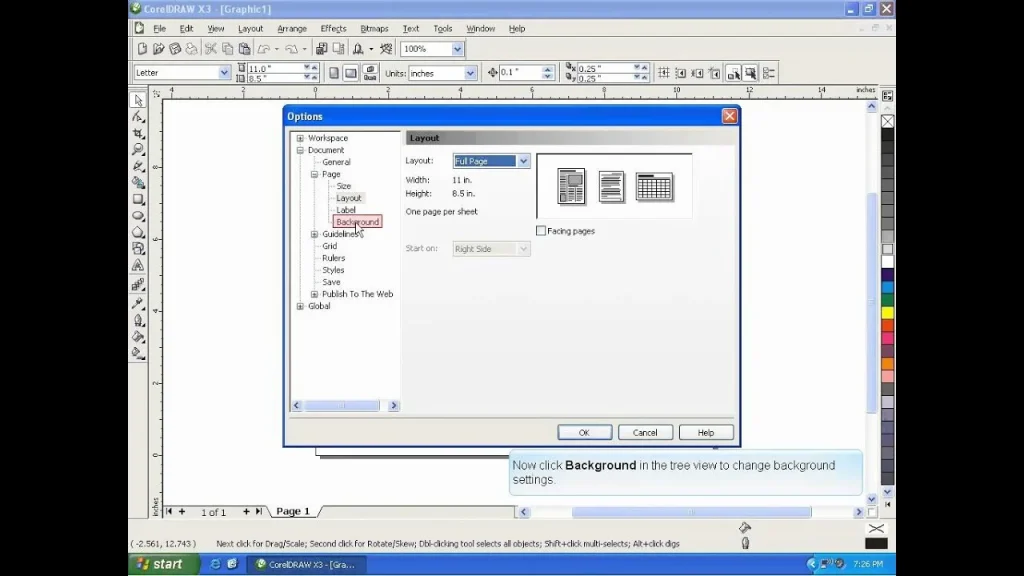Select the Smart Fill tool
The image size is (1024, 576).
click(x=138, y=183)
